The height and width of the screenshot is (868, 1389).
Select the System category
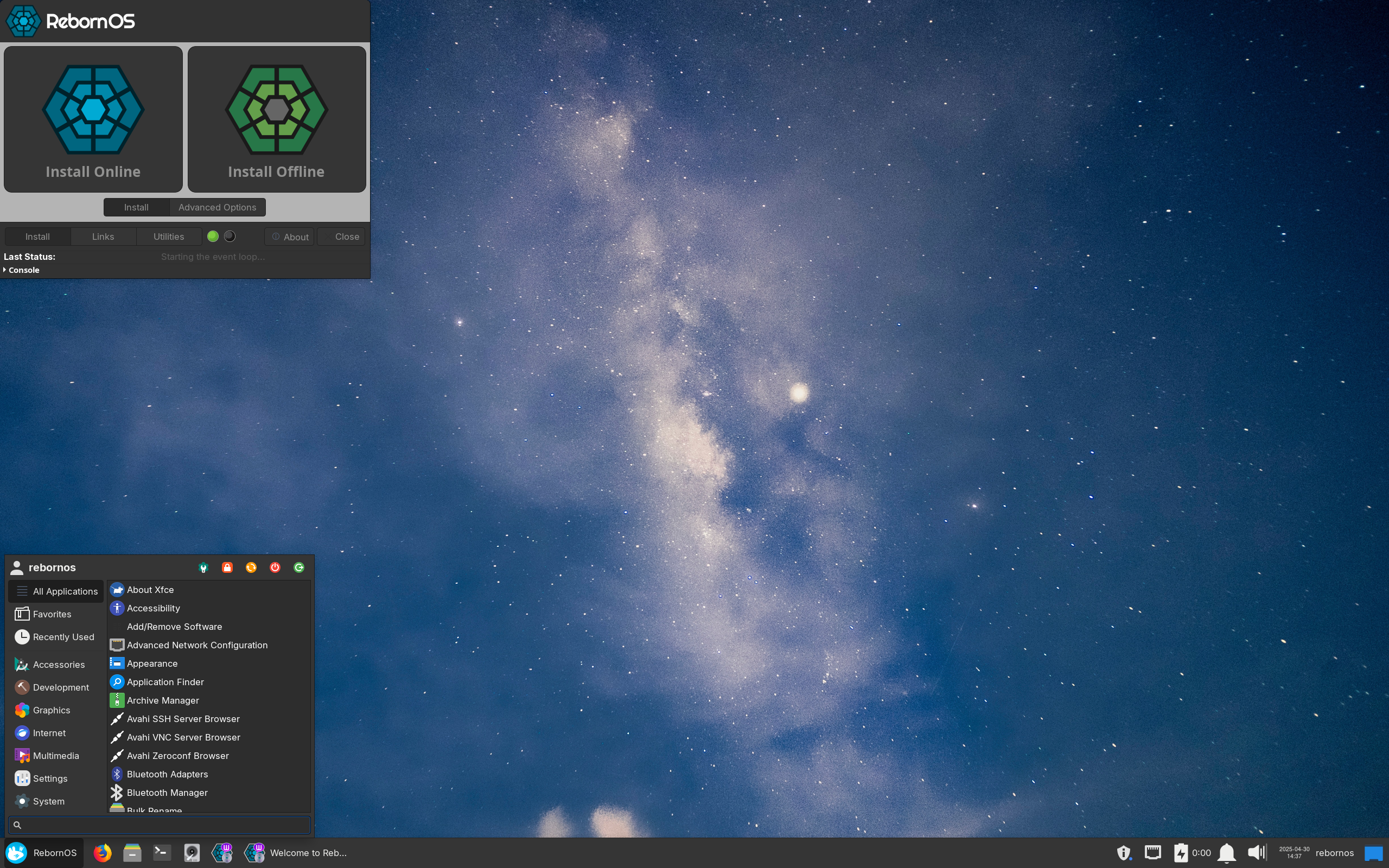click(x=56, y=801)
